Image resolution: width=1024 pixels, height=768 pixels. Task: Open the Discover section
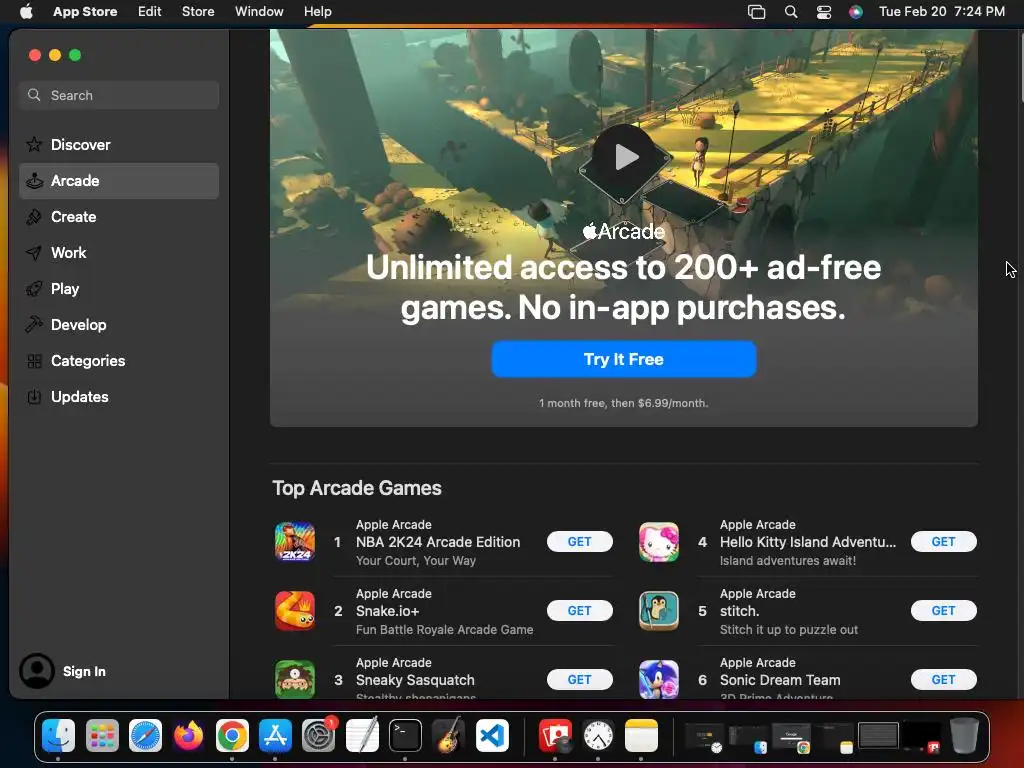[x=119, y=144]
